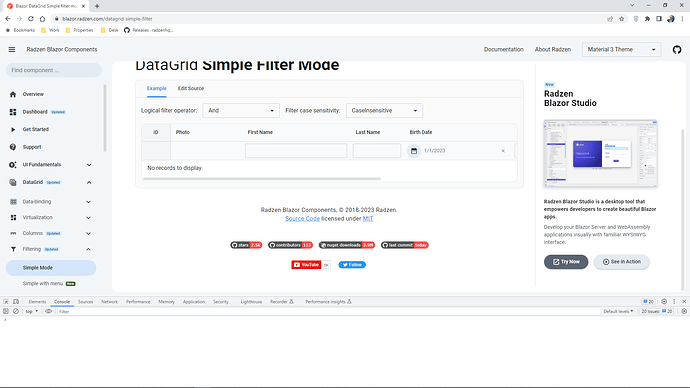Open the browser extensions puzzle icon
This screenshot has width=690, height=388.
pos(647,19)
